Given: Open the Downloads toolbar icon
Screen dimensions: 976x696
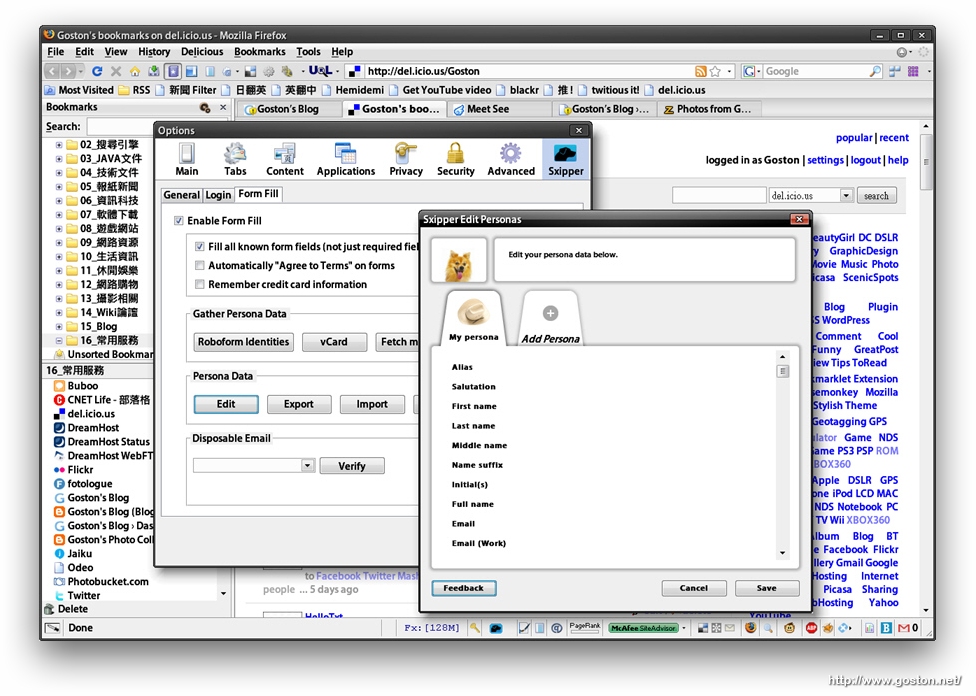Looking at the screenshot, I should pos(153,71).
